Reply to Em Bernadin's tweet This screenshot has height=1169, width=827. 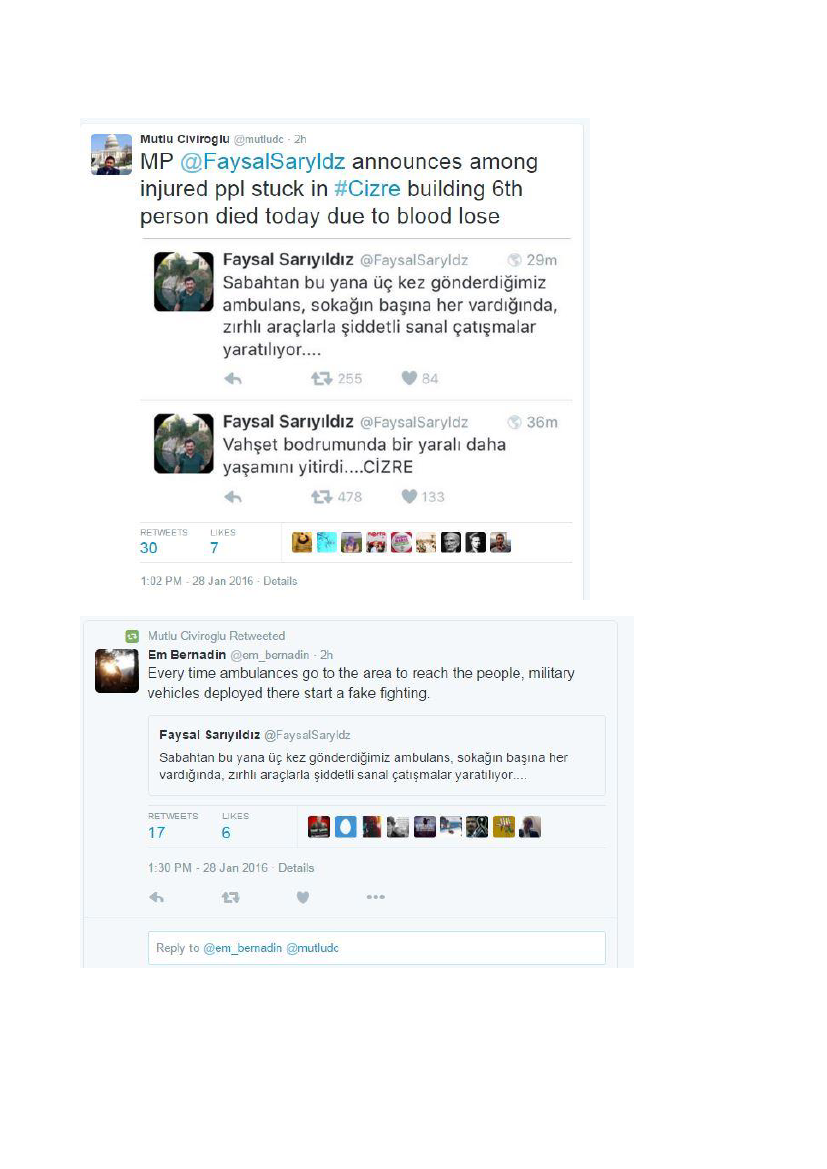[x=157, y=898]
